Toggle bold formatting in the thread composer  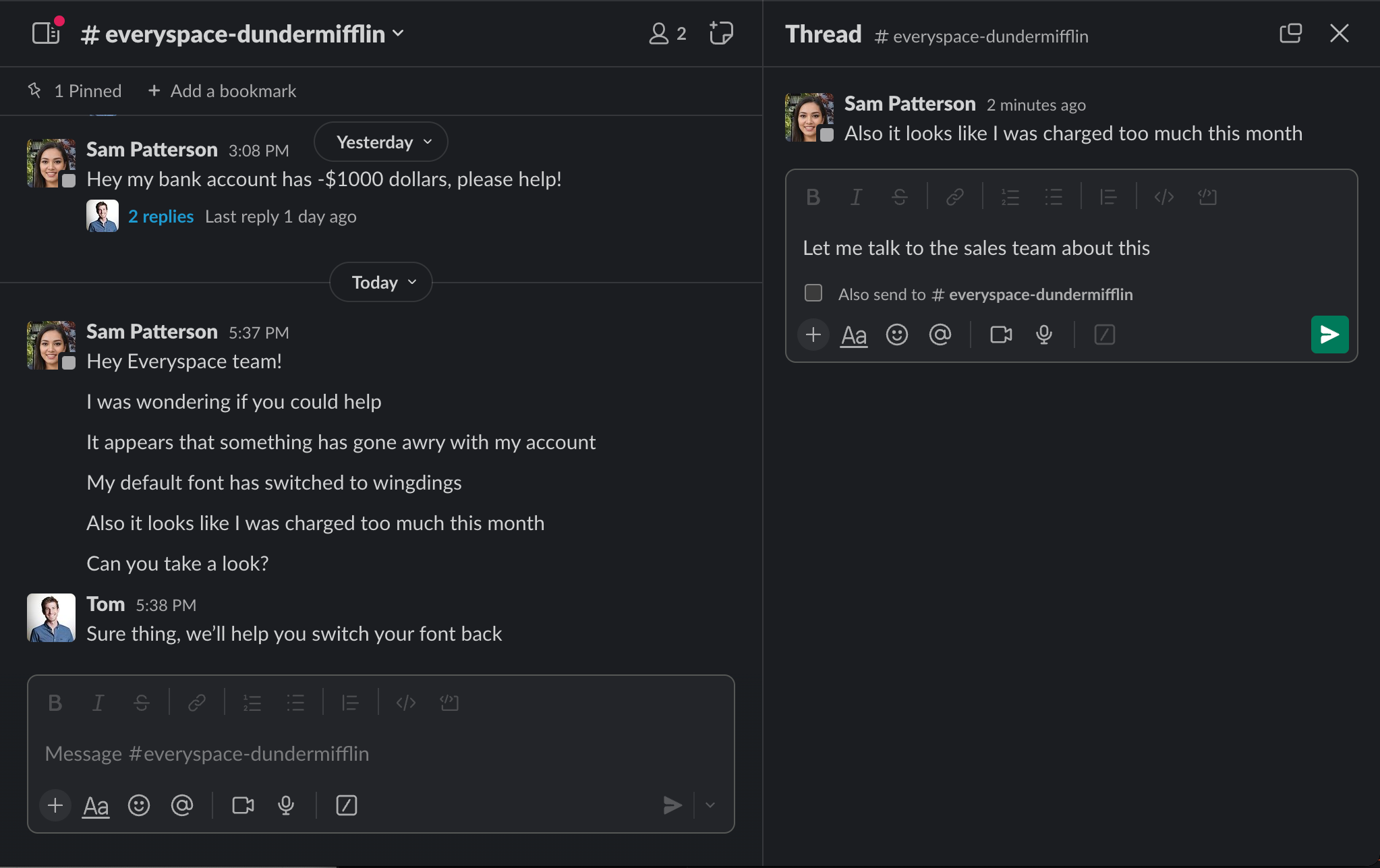click(x=813, y=197)
